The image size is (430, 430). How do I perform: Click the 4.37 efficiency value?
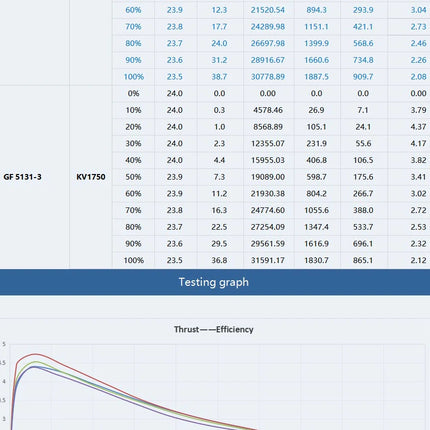point(418,127)
